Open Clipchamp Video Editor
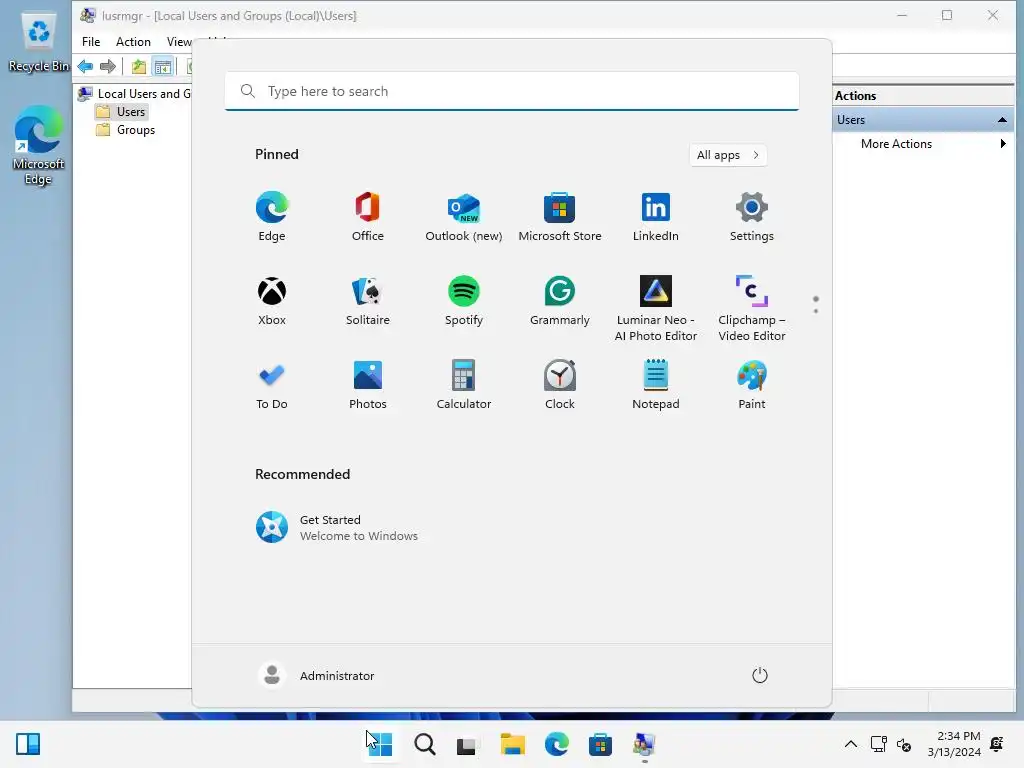Image resolution: width=1024 pixels, height=768 pixels. coord(752,308)
